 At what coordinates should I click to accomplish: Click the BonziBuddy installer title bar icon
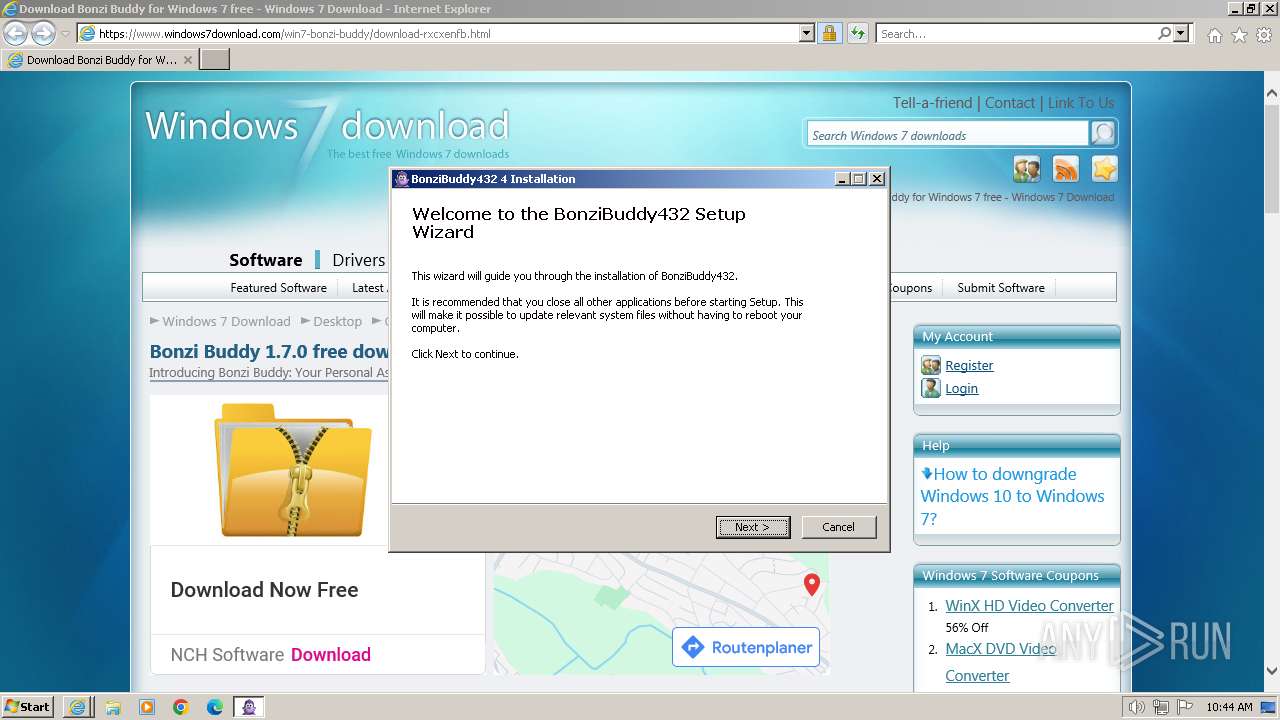401,179
